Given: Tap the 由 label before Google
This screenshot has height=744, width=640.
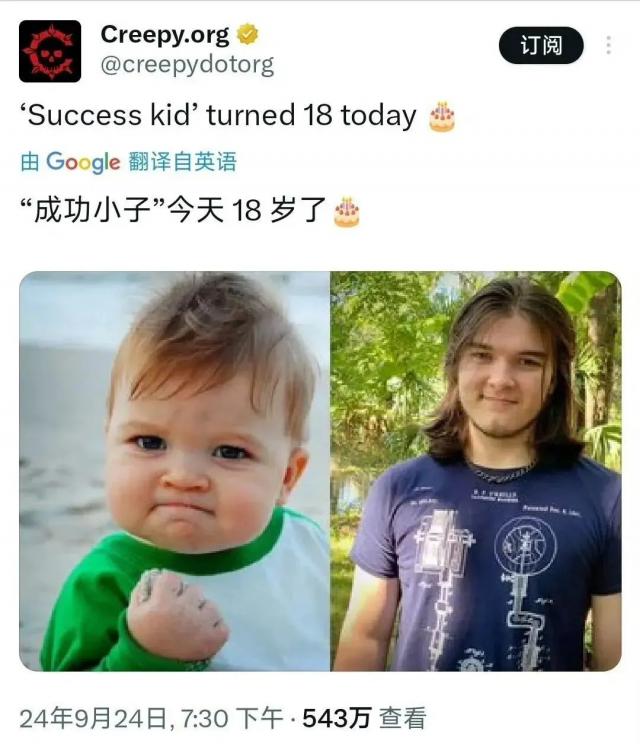Looking at the screenshot, I should point(30,162).
